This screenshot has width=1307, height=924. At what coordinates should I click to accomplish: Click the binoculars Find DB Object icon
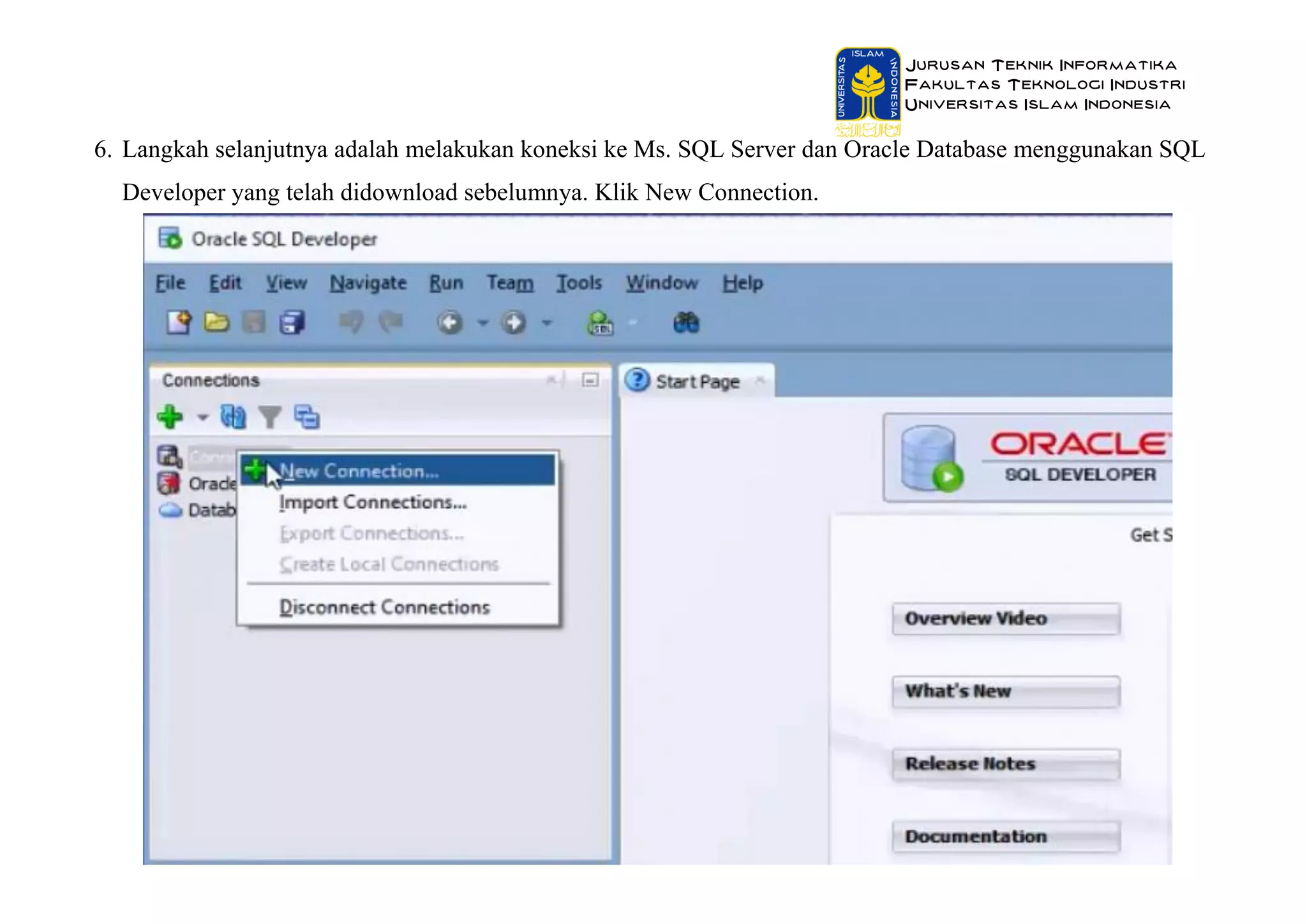coord(687,323)
